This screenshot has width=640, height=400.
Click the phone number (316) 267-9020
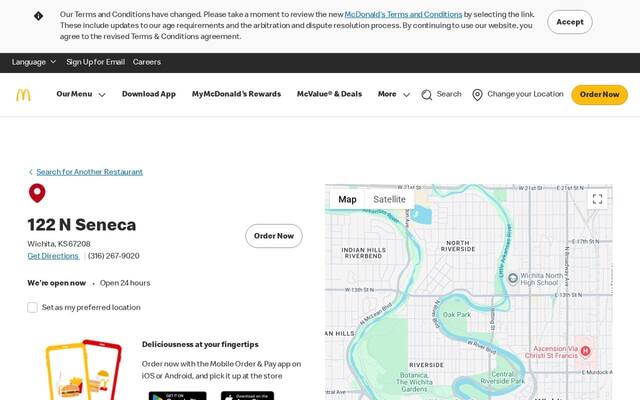click(113, 256)
